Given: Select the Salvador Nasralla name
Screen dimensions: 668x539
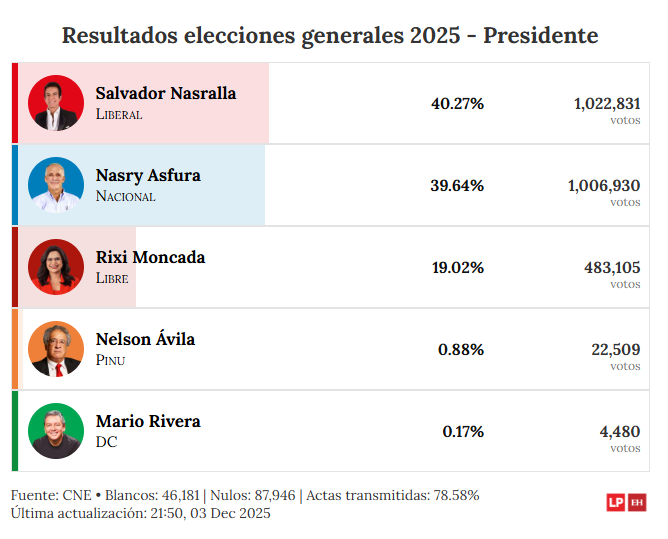Looking at the screenshot, I should coord(166,93).
